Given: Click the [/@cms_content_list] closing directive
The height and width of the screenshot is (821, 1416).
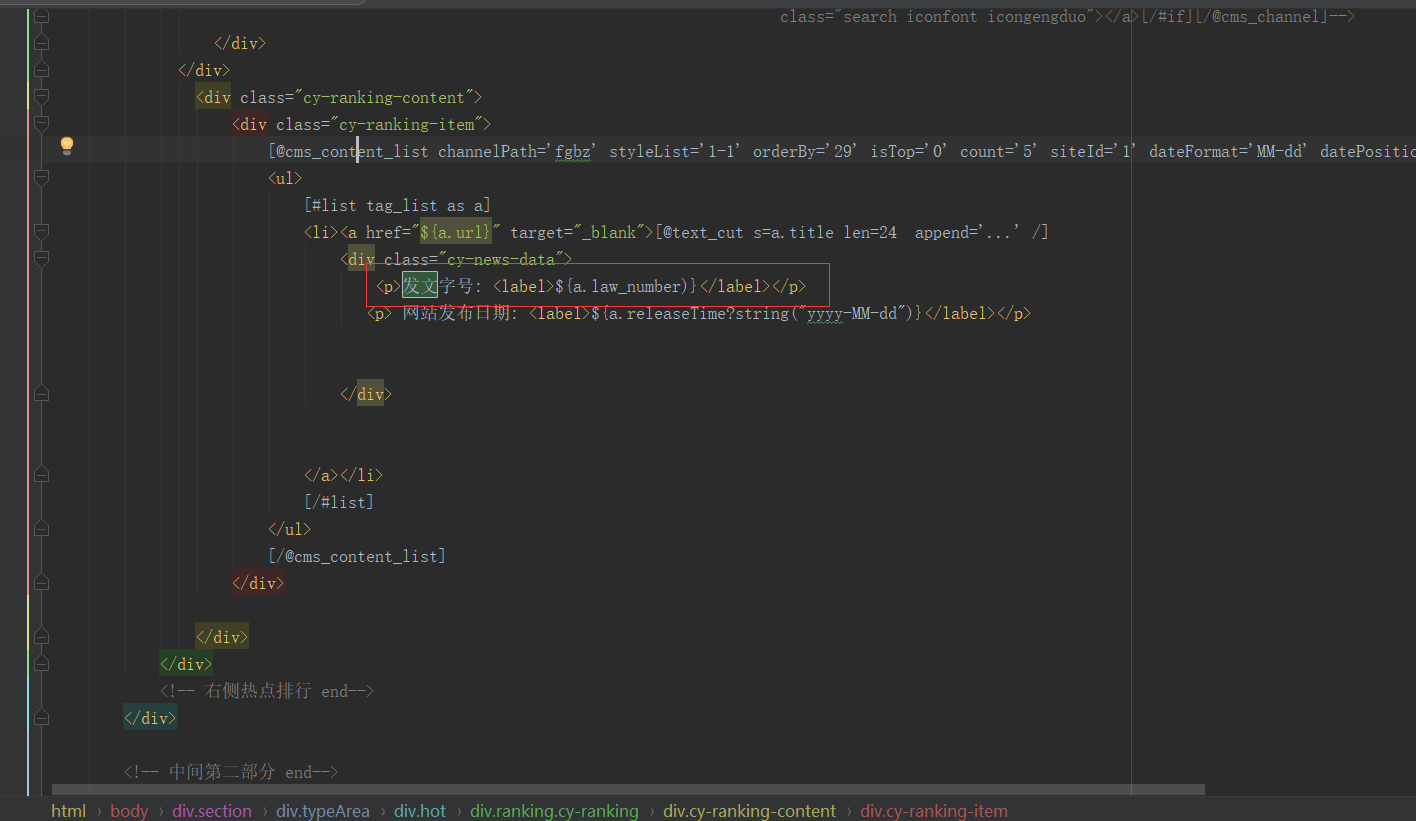Looking at the screenshot, I should [357, 556].
